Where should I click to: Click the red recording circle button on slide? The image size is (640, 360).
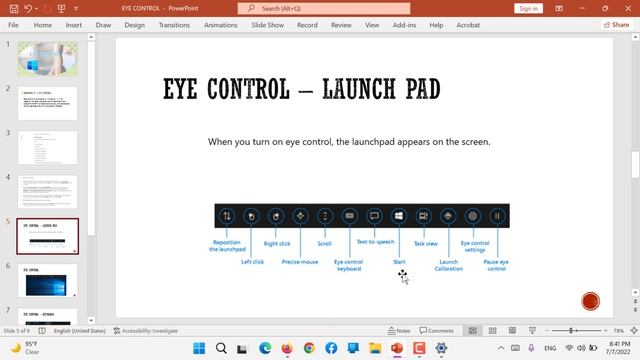tap(590, 301)
